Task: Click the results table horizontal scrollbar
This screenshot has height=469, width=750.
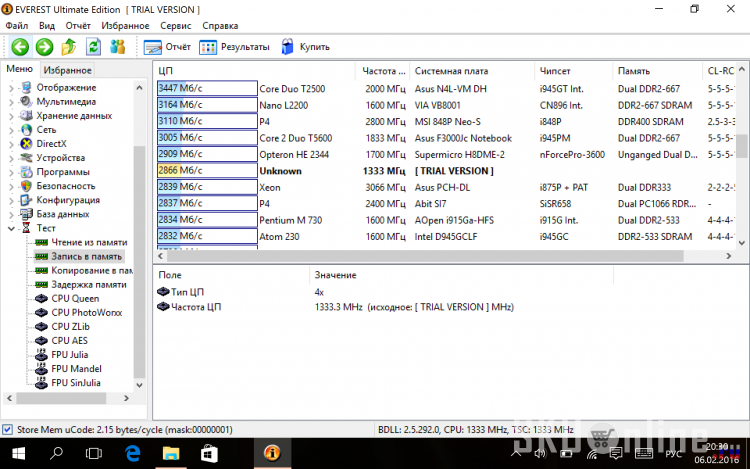Action: 425,256
